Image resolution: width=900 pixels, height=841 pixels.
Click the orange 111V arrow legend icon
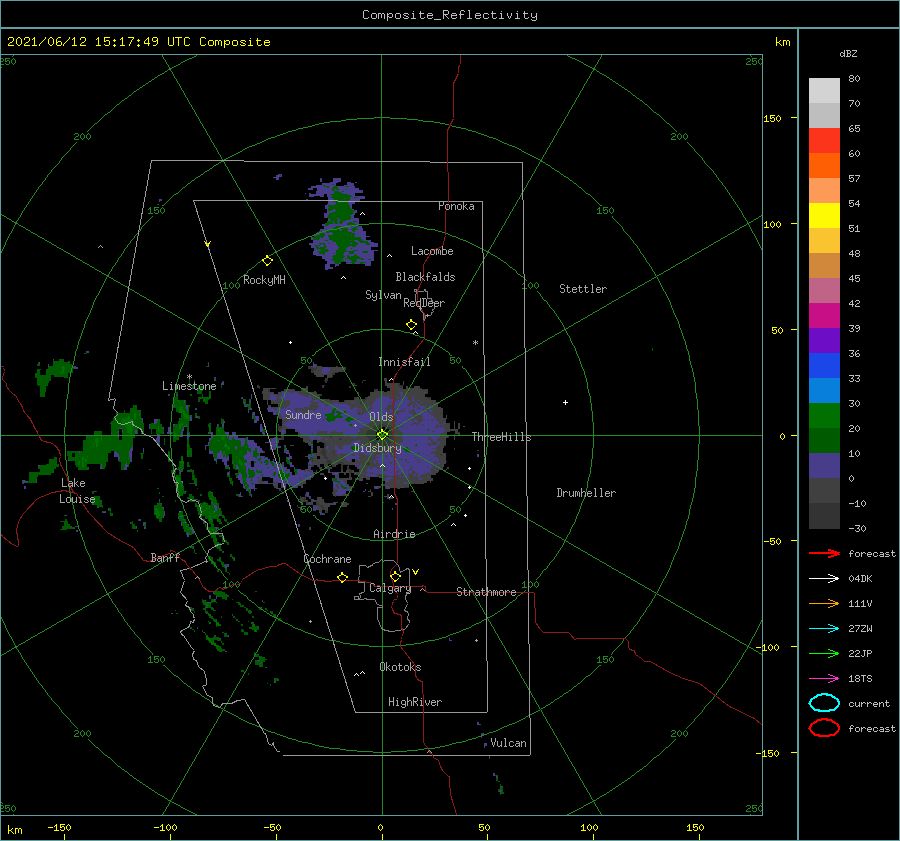[x=824, y=603]
